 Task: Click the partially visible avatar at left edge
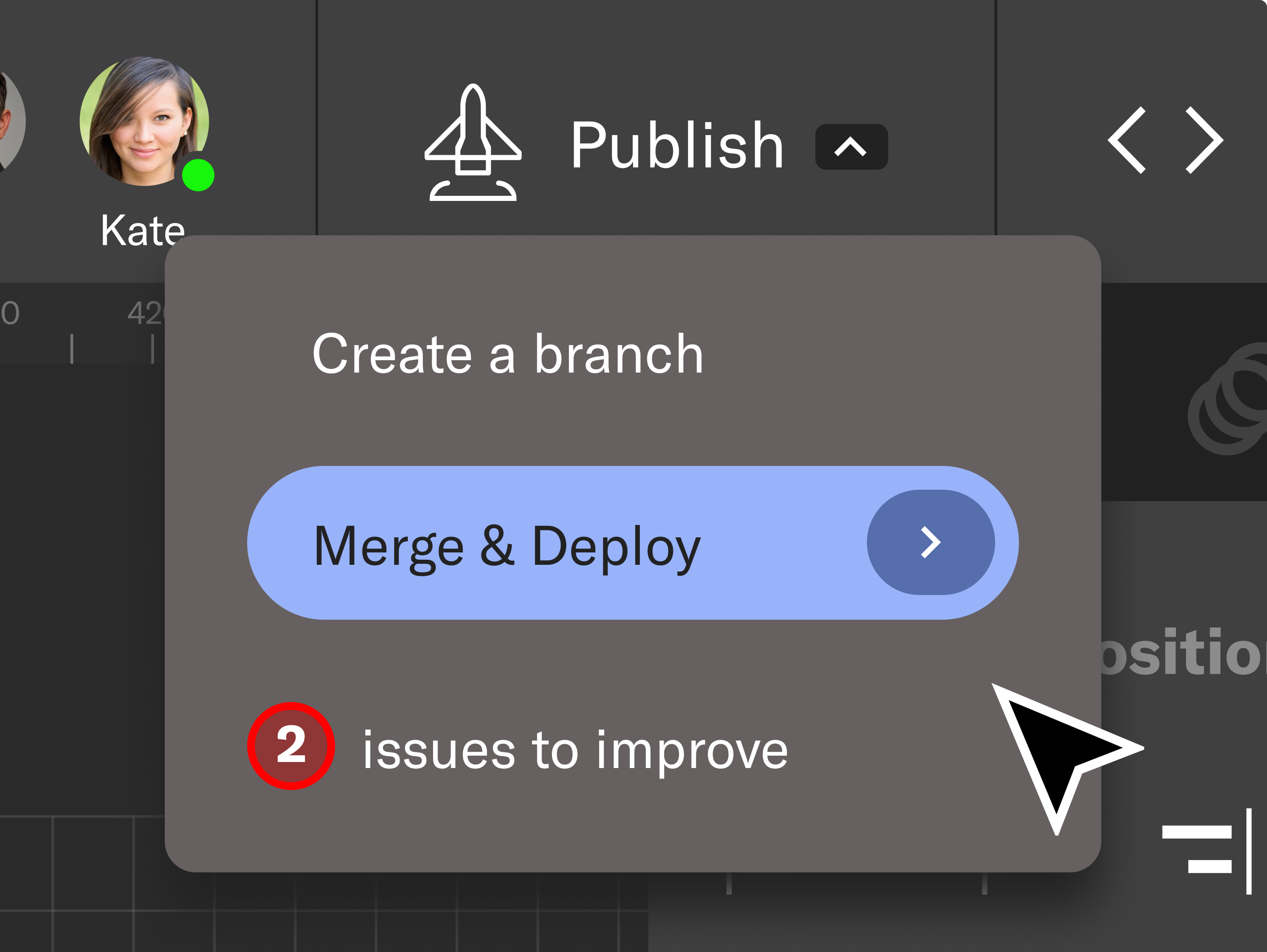pos(11,120)
